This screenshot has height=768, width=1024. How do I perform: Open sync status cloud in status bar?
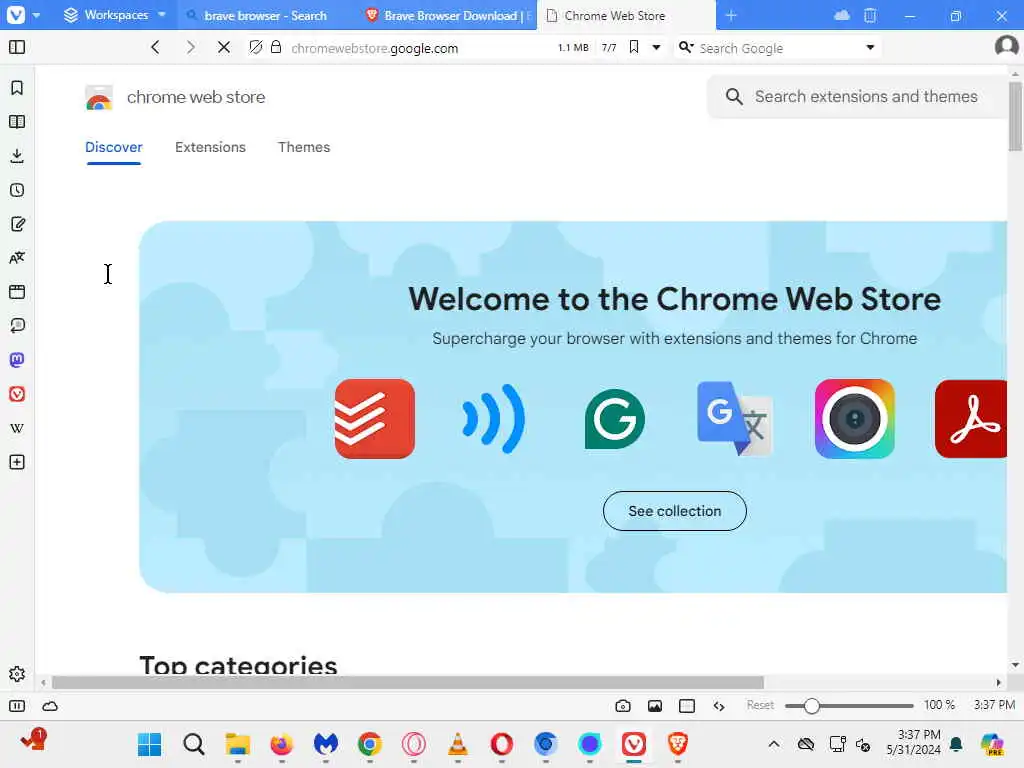tap(50, 706)
